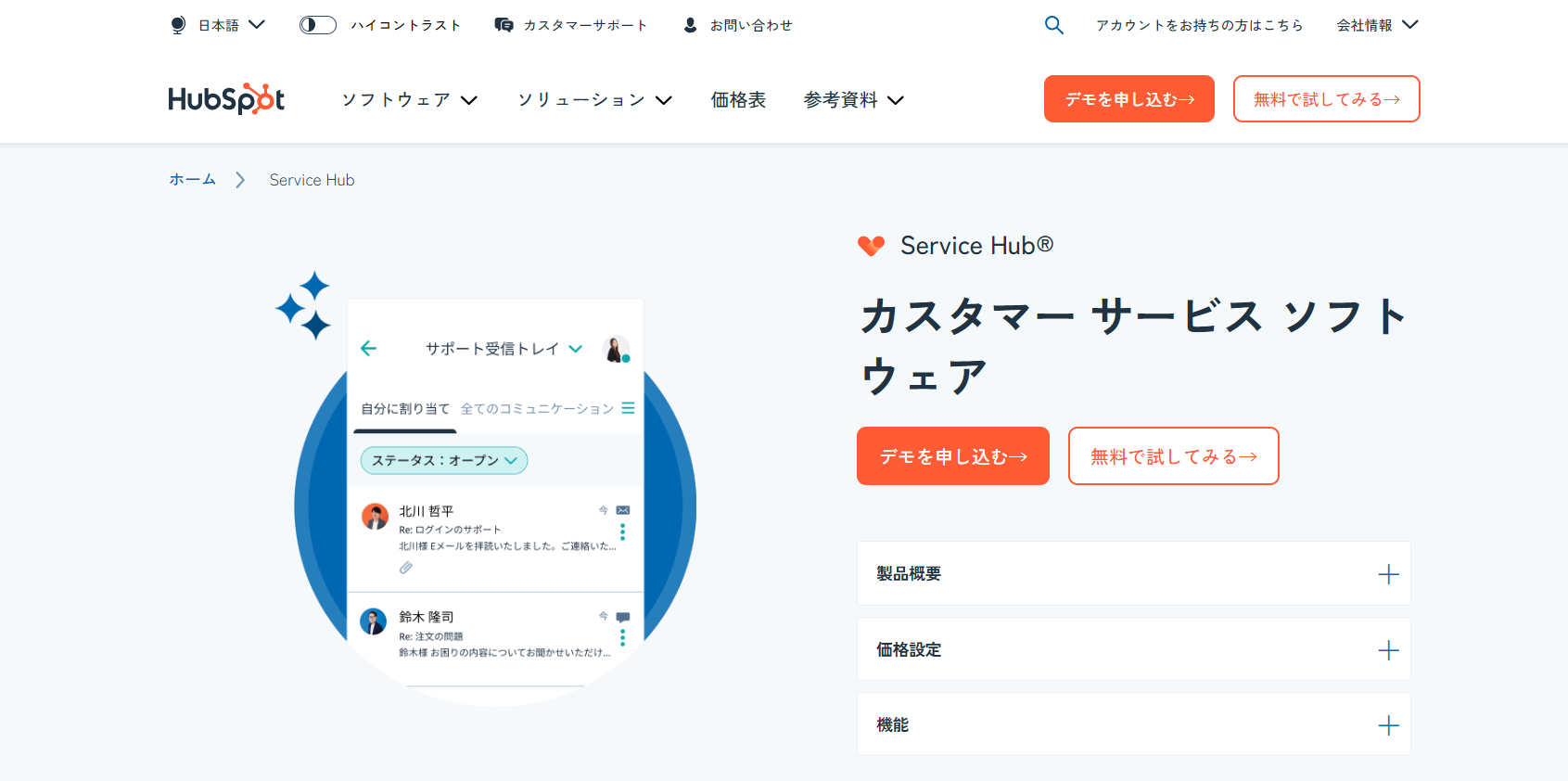
Task: Click 北川 哲平's avatar
Action: pyautogui.click(x=375, y=517)
